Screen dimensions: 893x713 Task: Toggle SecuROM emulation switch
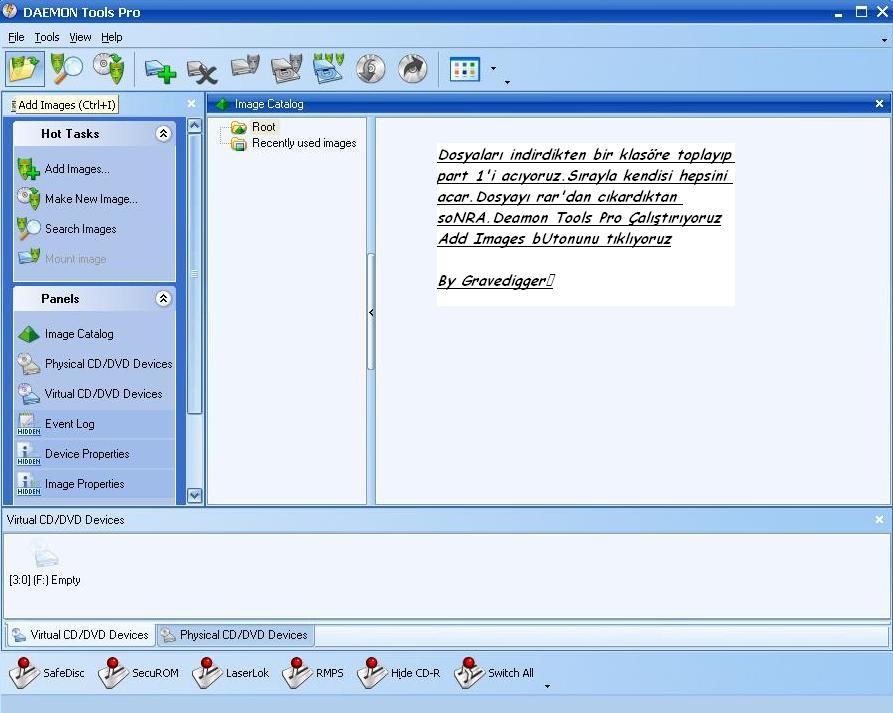pos(138,673)
